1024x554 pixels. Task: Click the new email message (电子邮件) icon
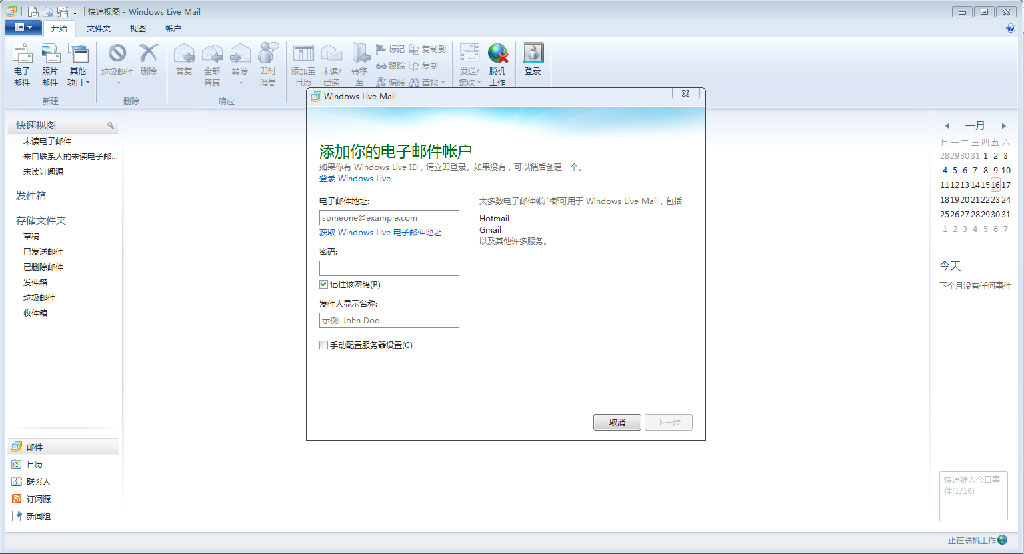[x=22, y=64]
